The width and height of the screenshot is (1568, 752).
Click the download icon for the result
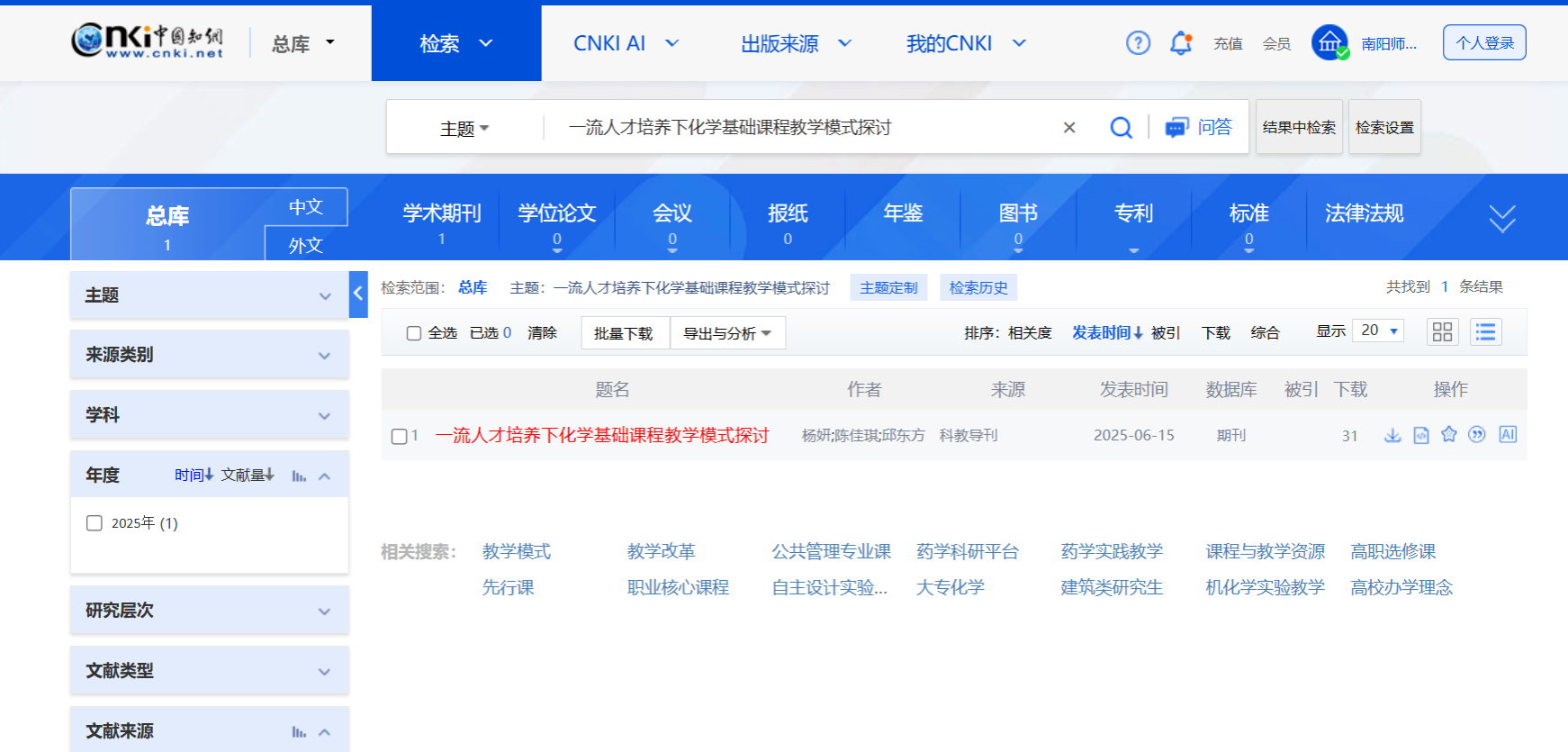(x=1392, y=435)
